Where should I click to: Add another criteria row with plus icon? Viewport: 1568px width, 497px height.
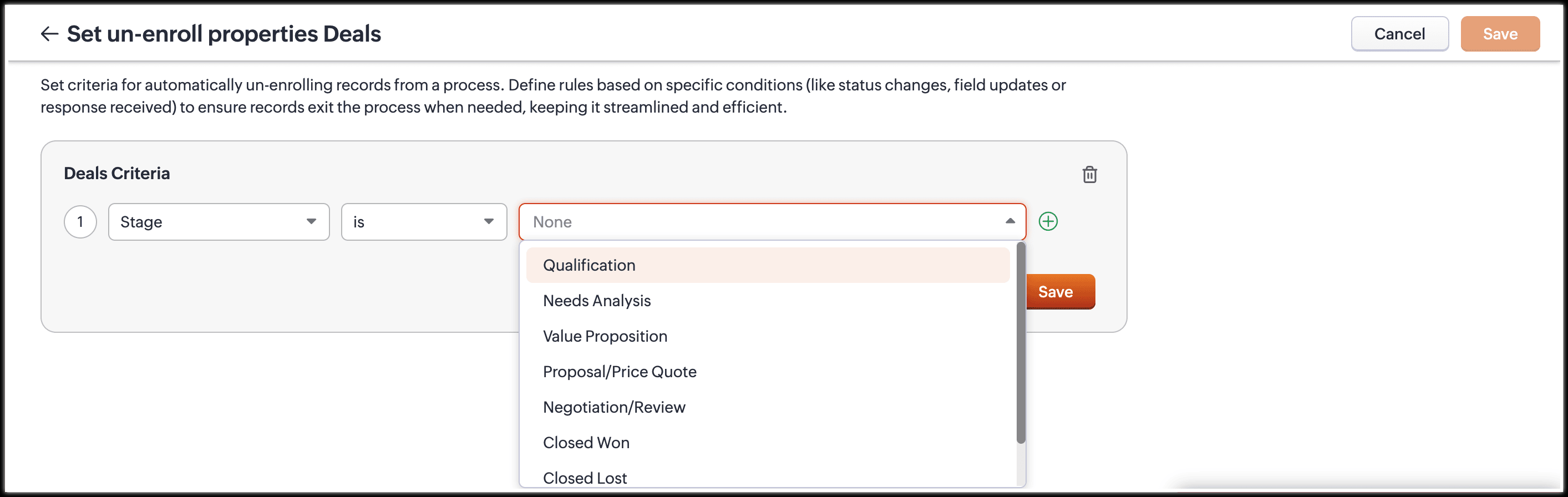coord(1048,221)
